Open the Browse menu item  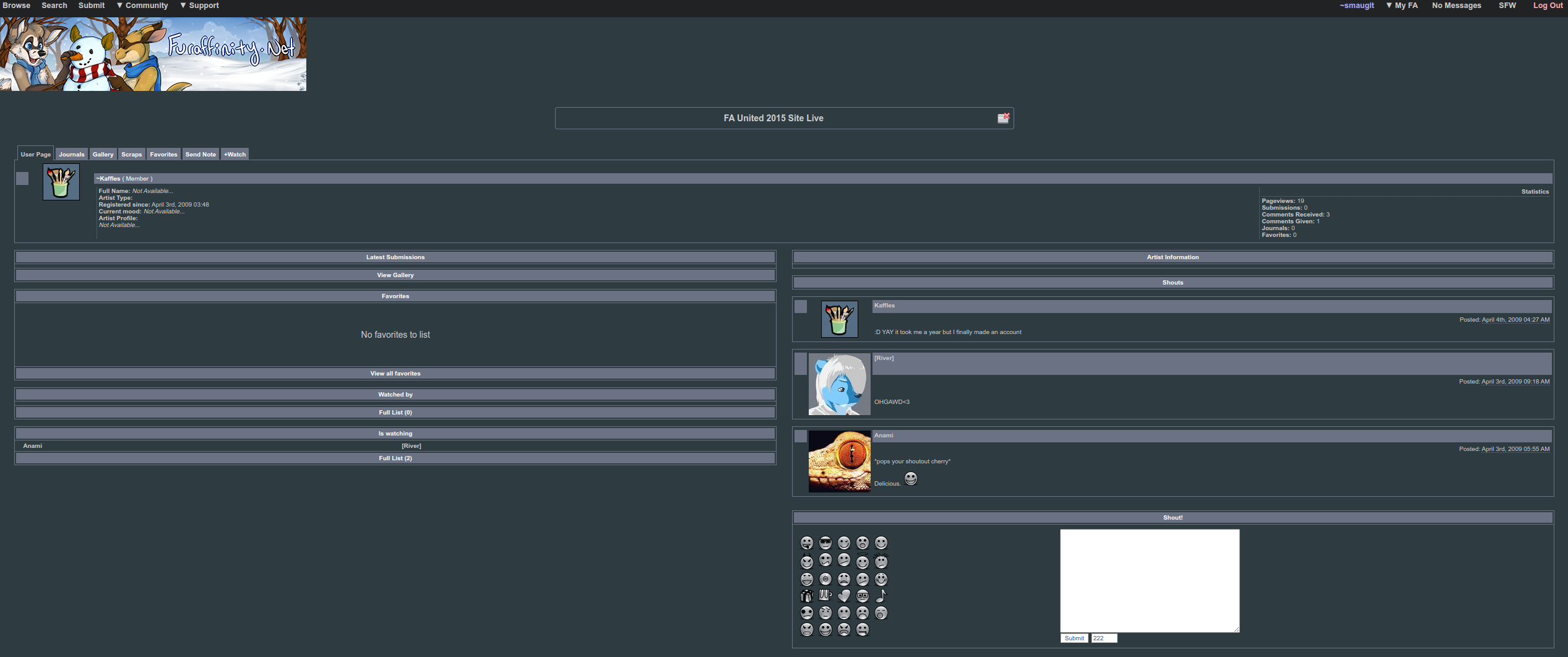(16, 6)
